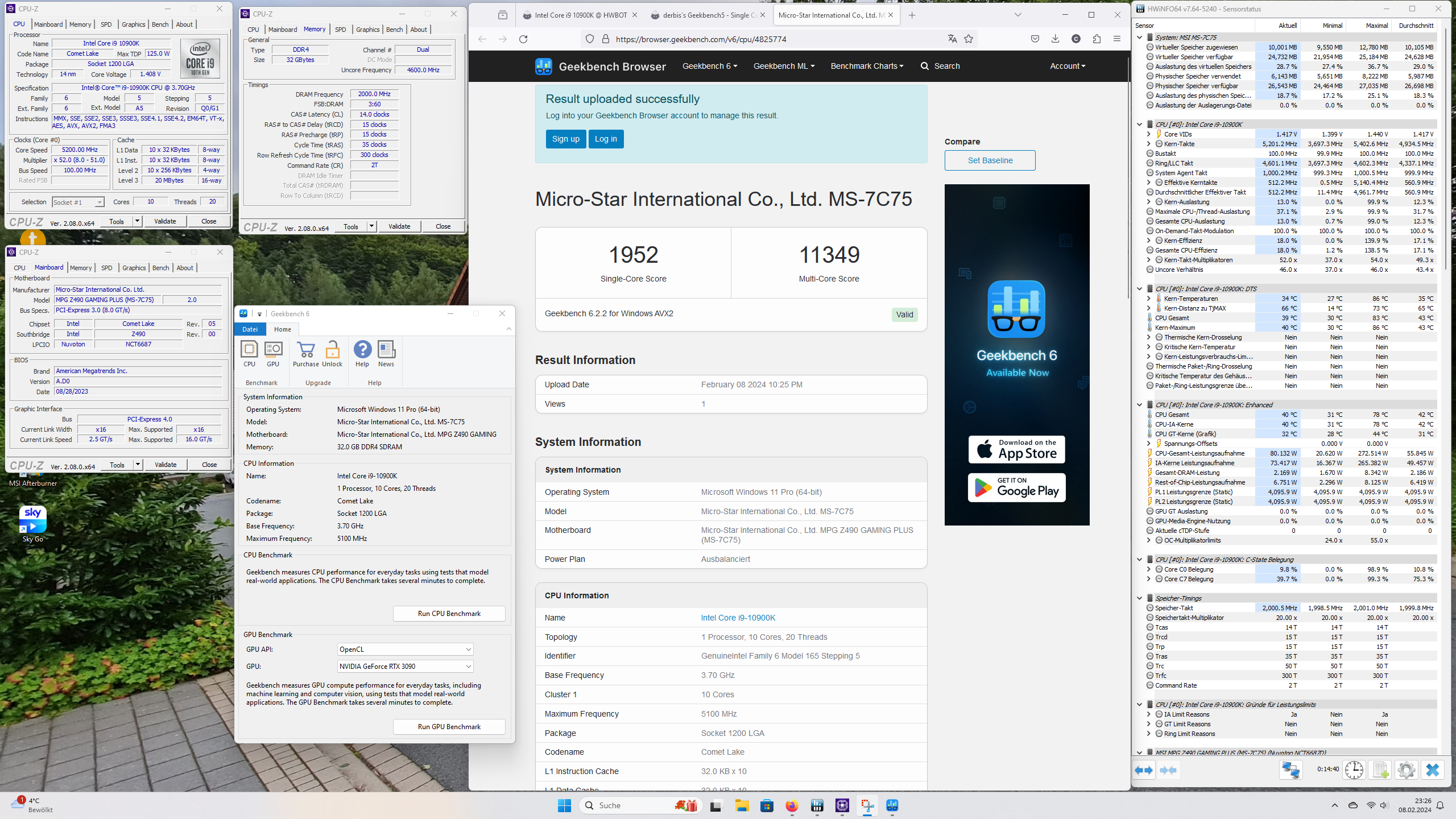
Task: Click Geekbench Browser logo icon
Action: coord(543,67)
